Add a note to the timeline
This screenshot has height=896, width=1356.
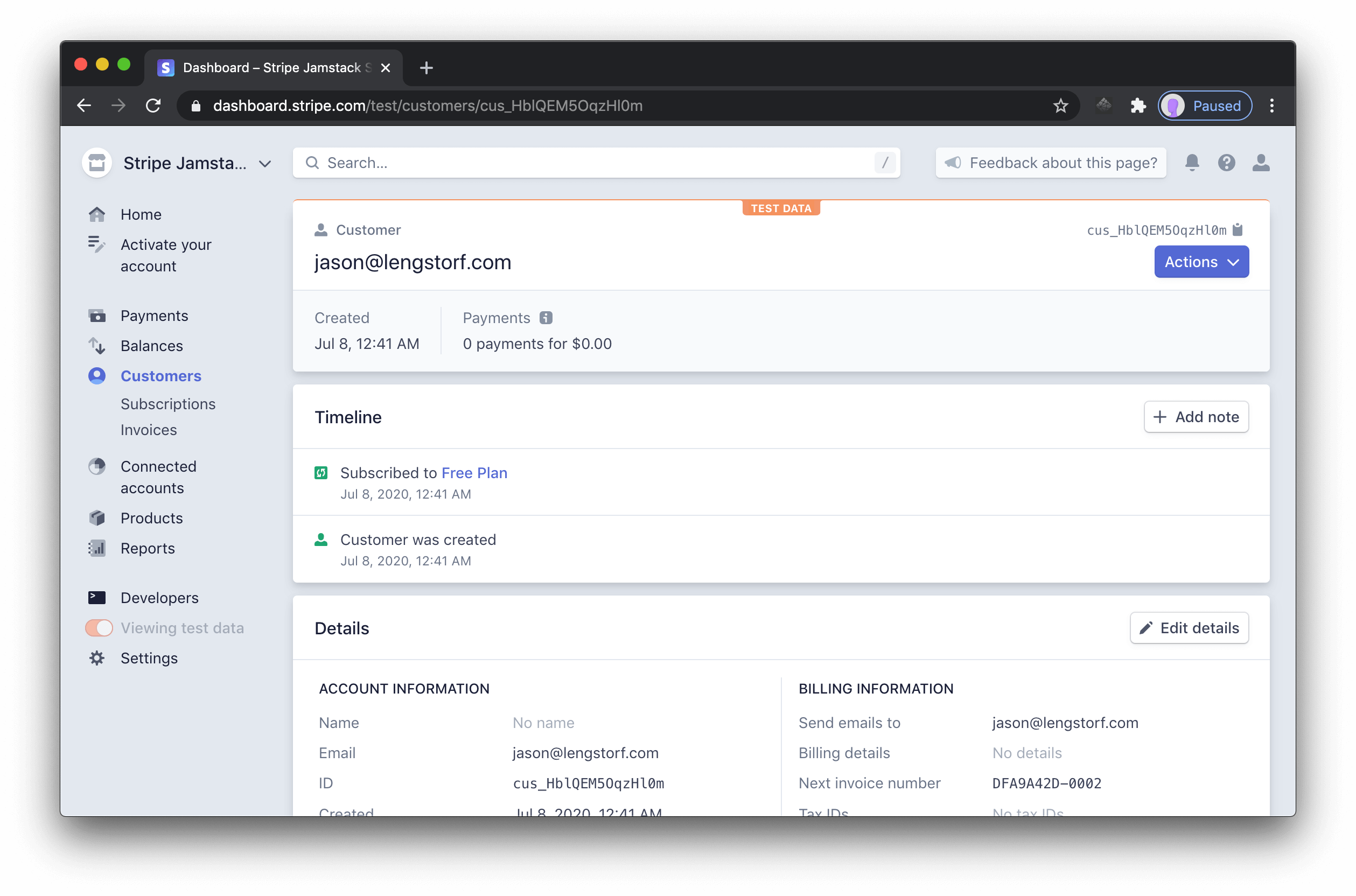(1196, 417)
